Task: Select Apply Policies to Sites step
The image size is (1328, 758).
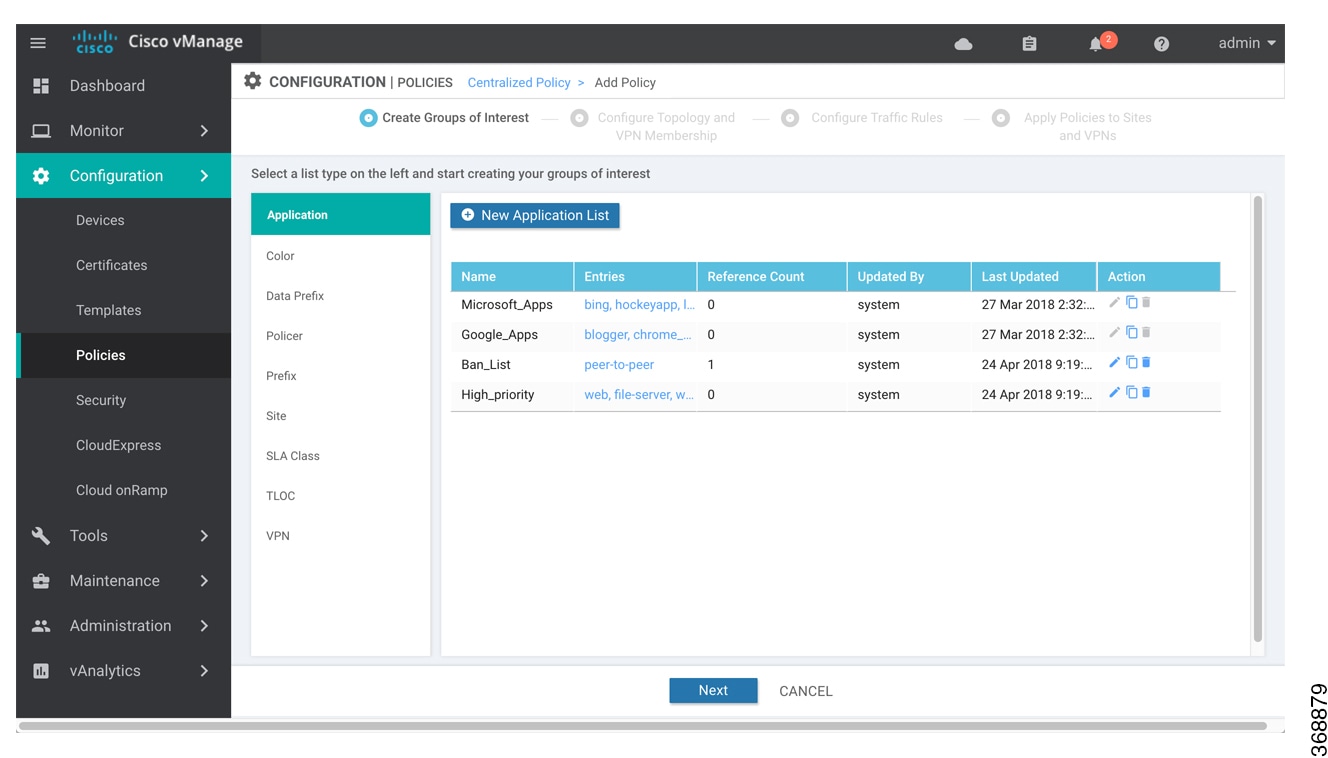Action: 1072,126
